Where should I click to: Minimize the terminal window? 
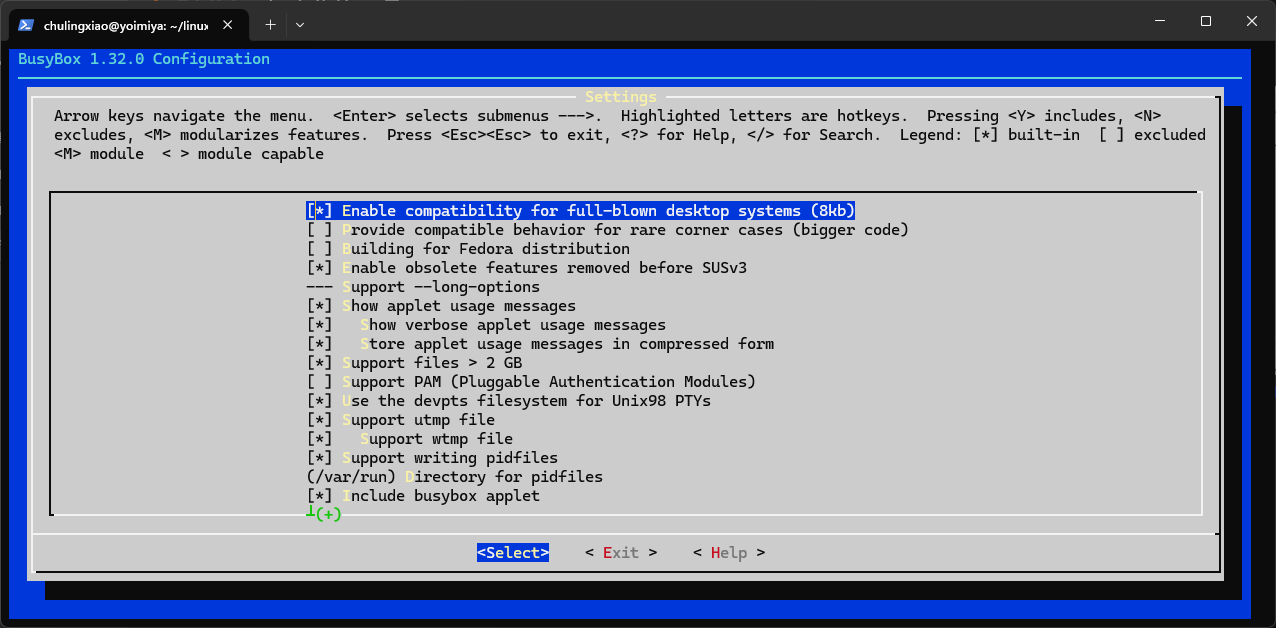pos(1159,21)
